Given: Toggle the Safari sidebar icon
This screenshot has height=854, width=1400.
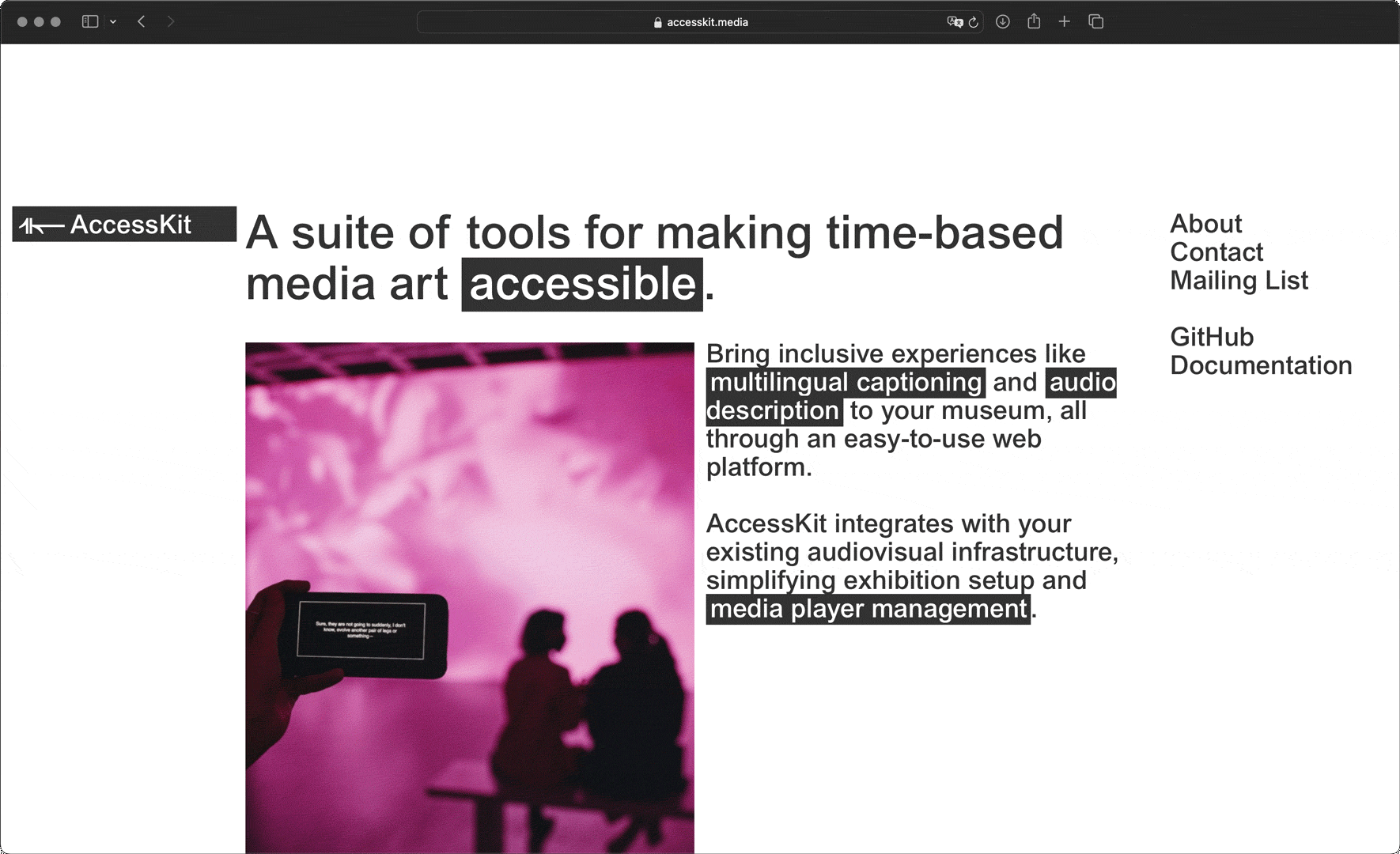Looking at the screenshot, I should (90, 22).
